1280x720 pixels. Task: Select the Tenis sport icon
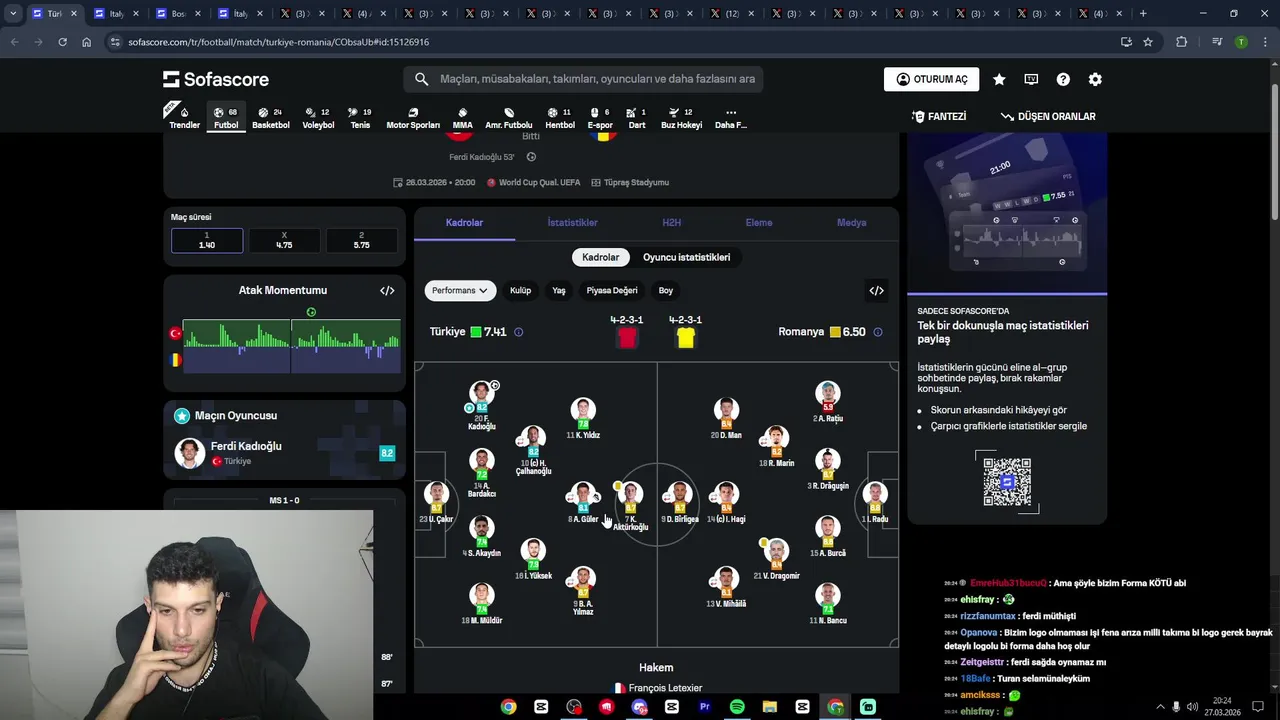click(x=360, y=118)
